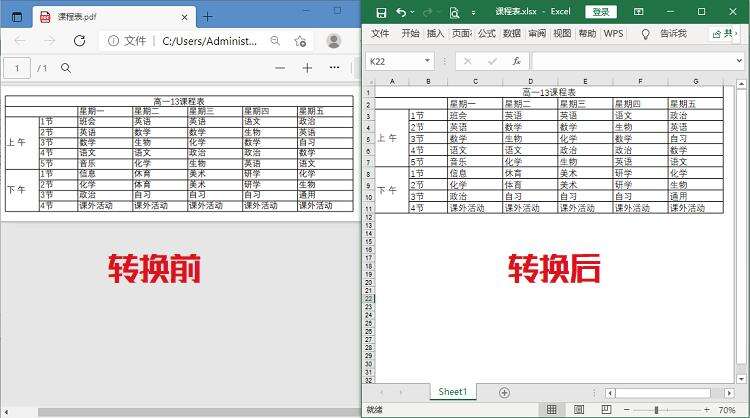Switch to the 审阅 ribbon tab
This screenshot has width=750, height=418.
click(x=537, y=33)
